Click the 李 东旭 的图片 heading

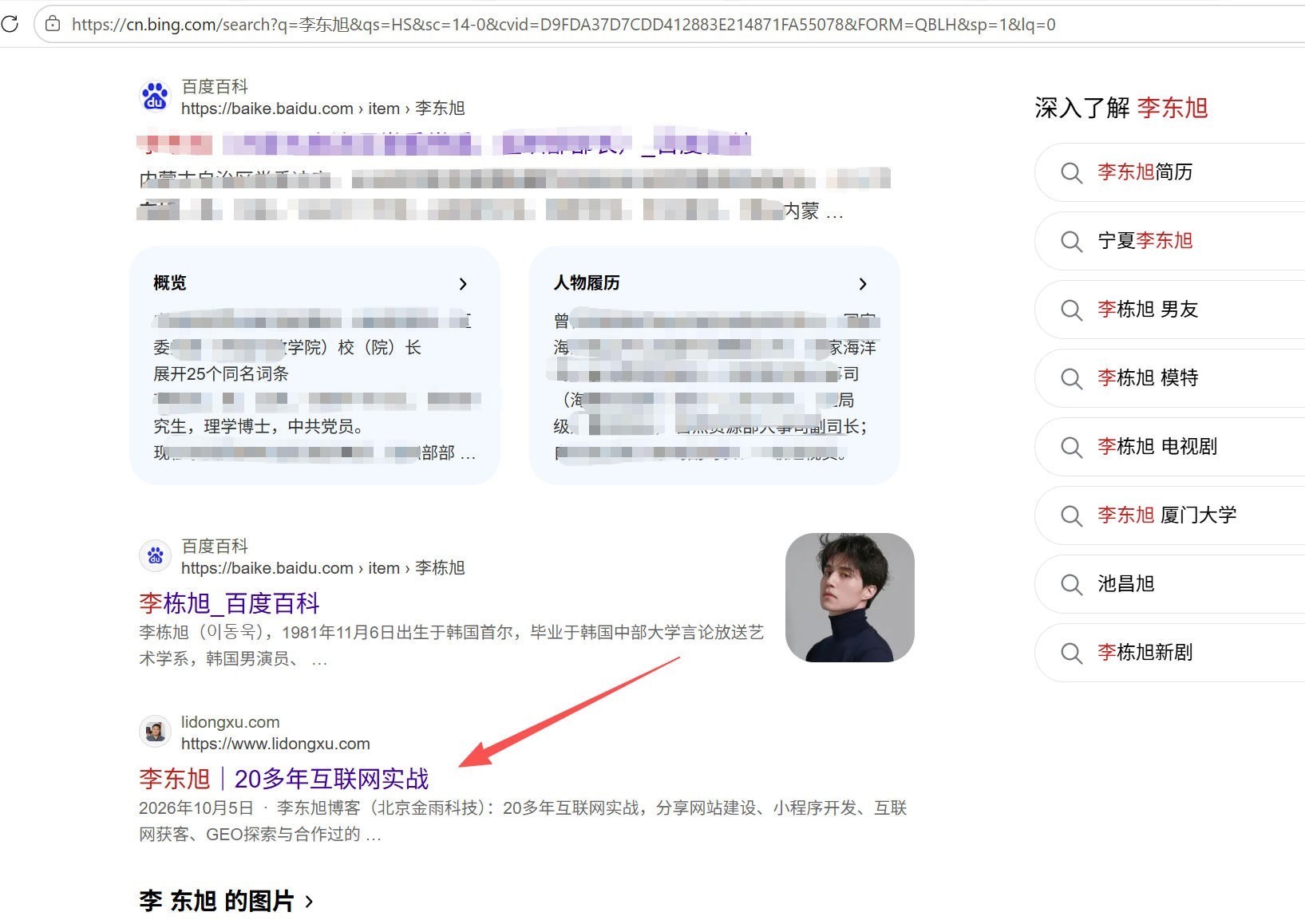click(x=217, y=901)
